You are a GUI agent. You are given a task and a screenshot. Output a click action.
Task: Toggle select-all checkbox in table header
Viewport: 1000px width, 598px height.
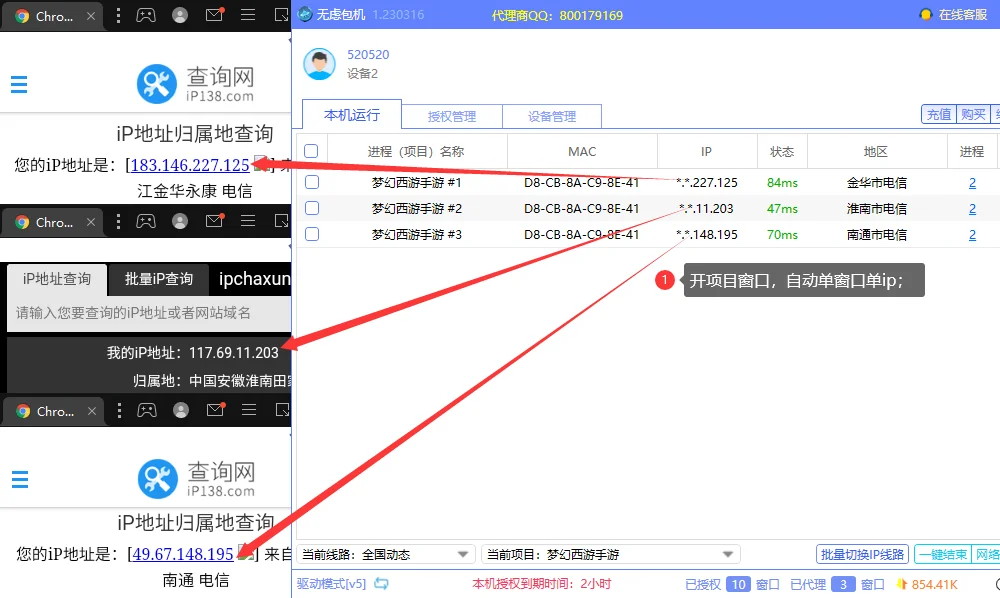pos(311,151)
